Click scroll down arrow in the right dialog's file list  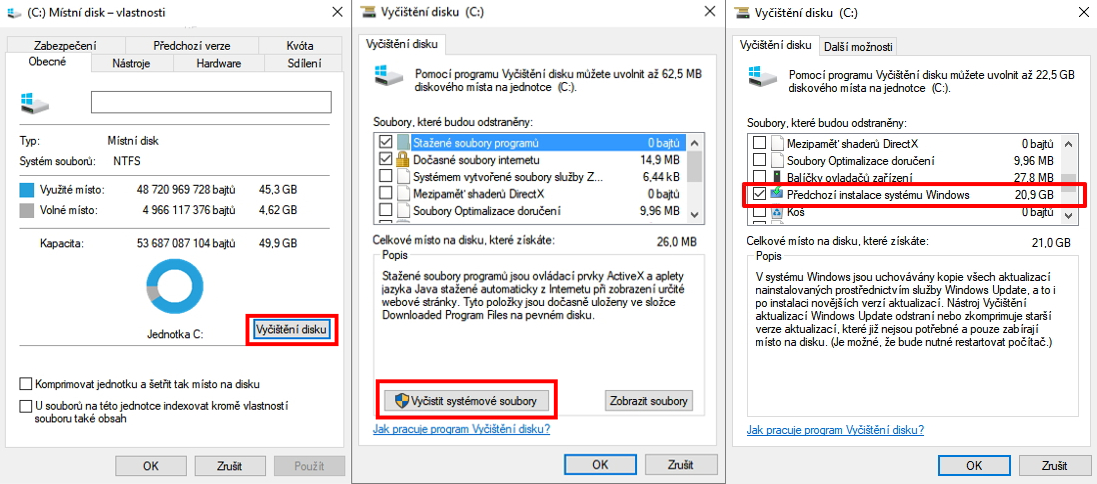(1069, 212)
